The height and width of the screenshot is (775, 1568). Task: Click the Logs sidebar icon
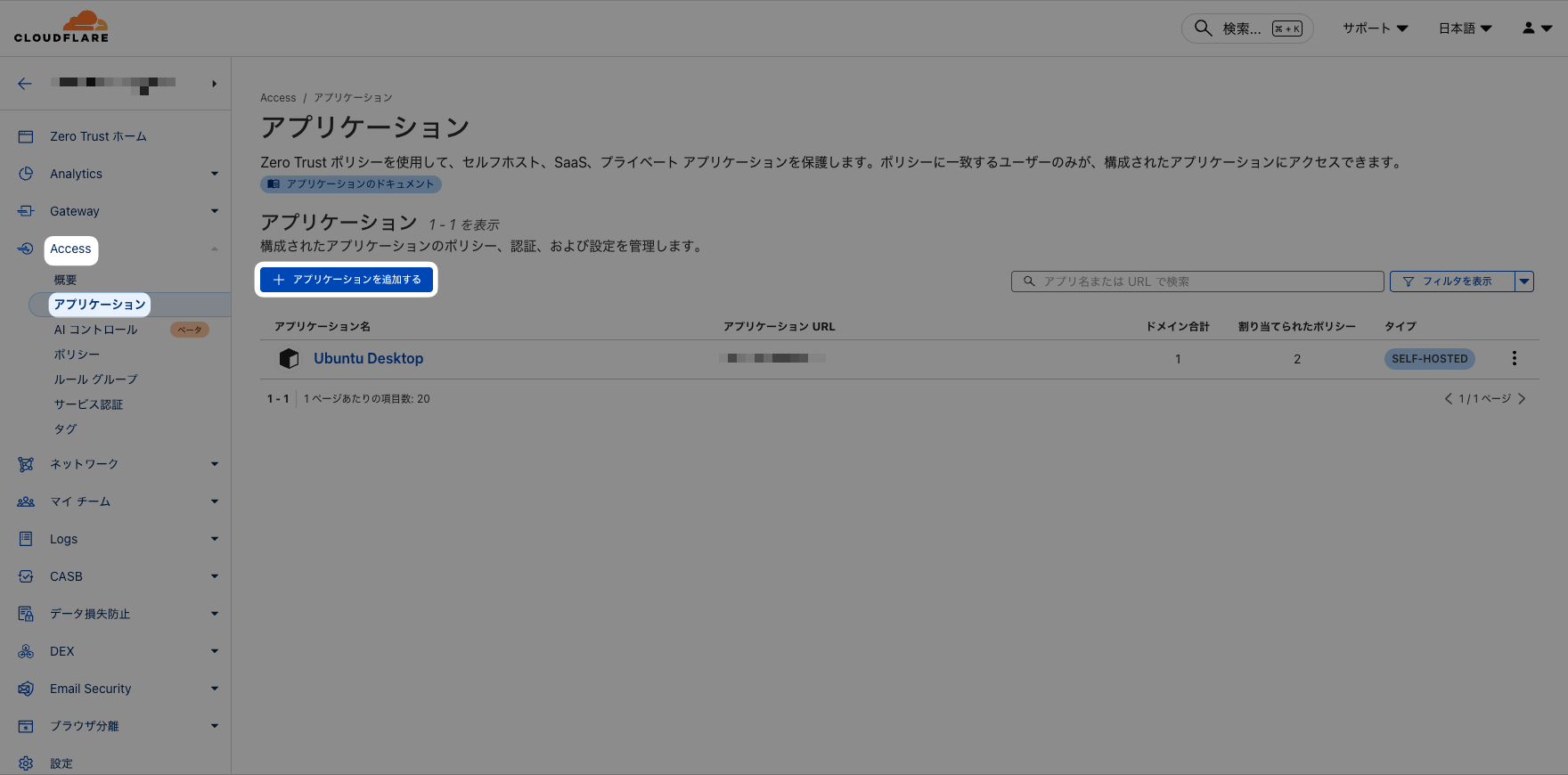26,539
